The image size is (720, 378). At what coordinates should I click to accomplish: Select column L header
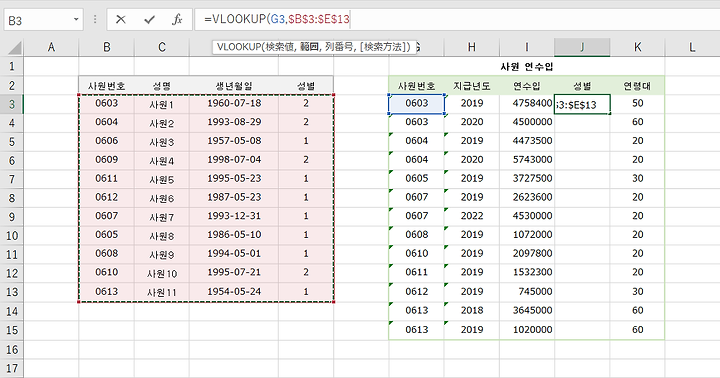pos(692,47)
